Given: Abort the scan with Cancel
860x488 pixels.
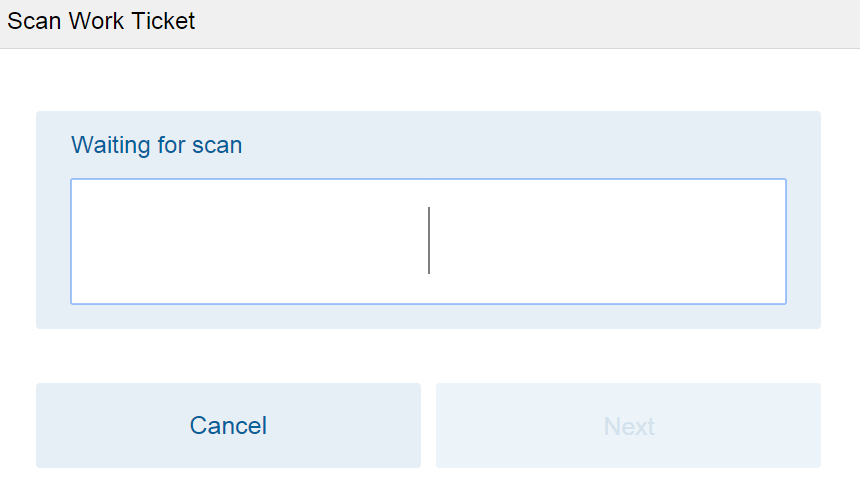Looking at the screenshot, I should (x=228, y=425).
